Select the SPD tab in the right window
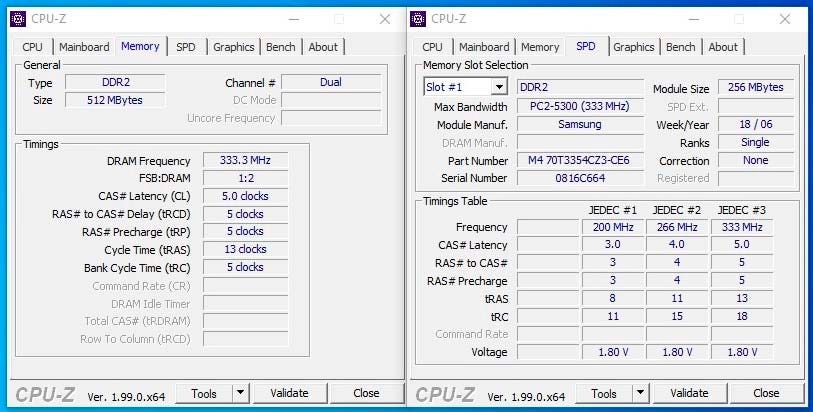This screenshot has width=813, height=412. (586, 46)
